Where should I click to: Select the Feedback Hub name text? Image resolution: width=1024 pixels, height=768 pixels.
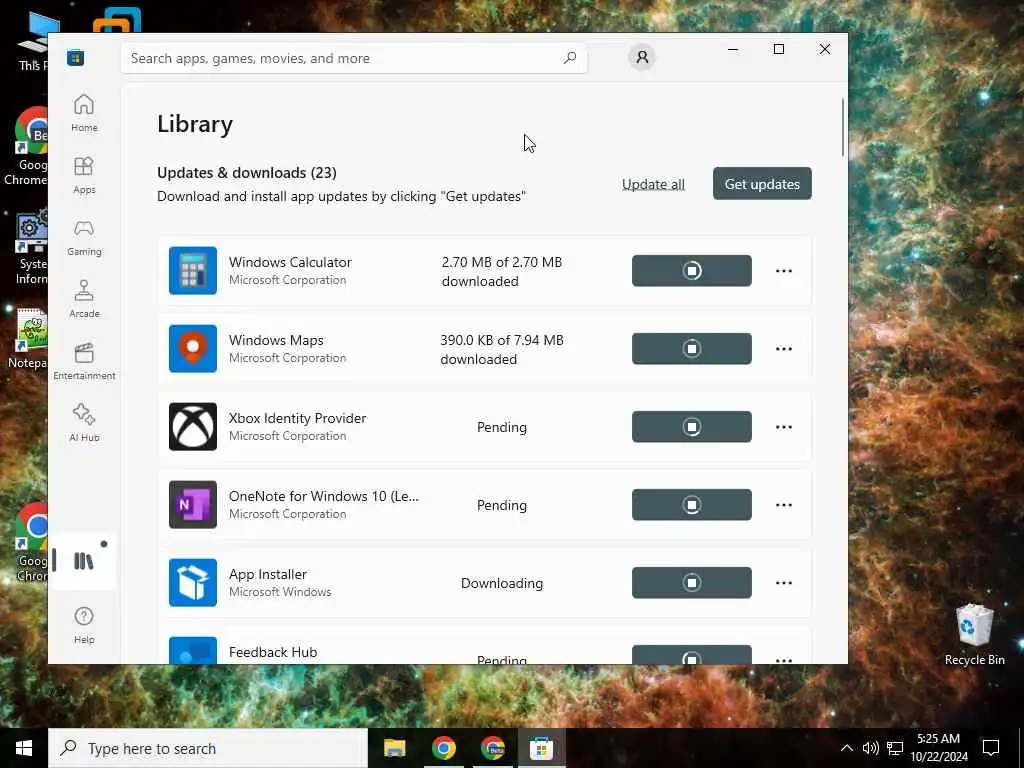pos(273,652)
